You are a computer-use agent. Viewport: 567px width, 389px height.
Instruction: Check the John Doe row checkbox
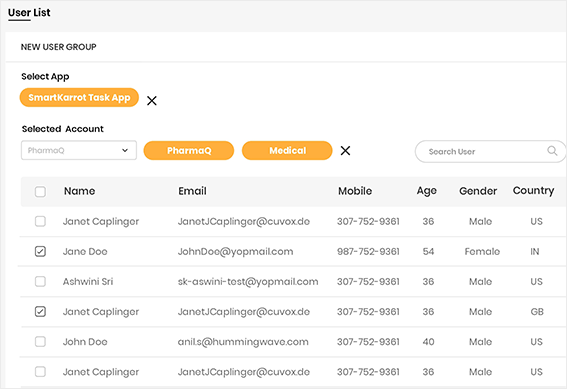40,342
